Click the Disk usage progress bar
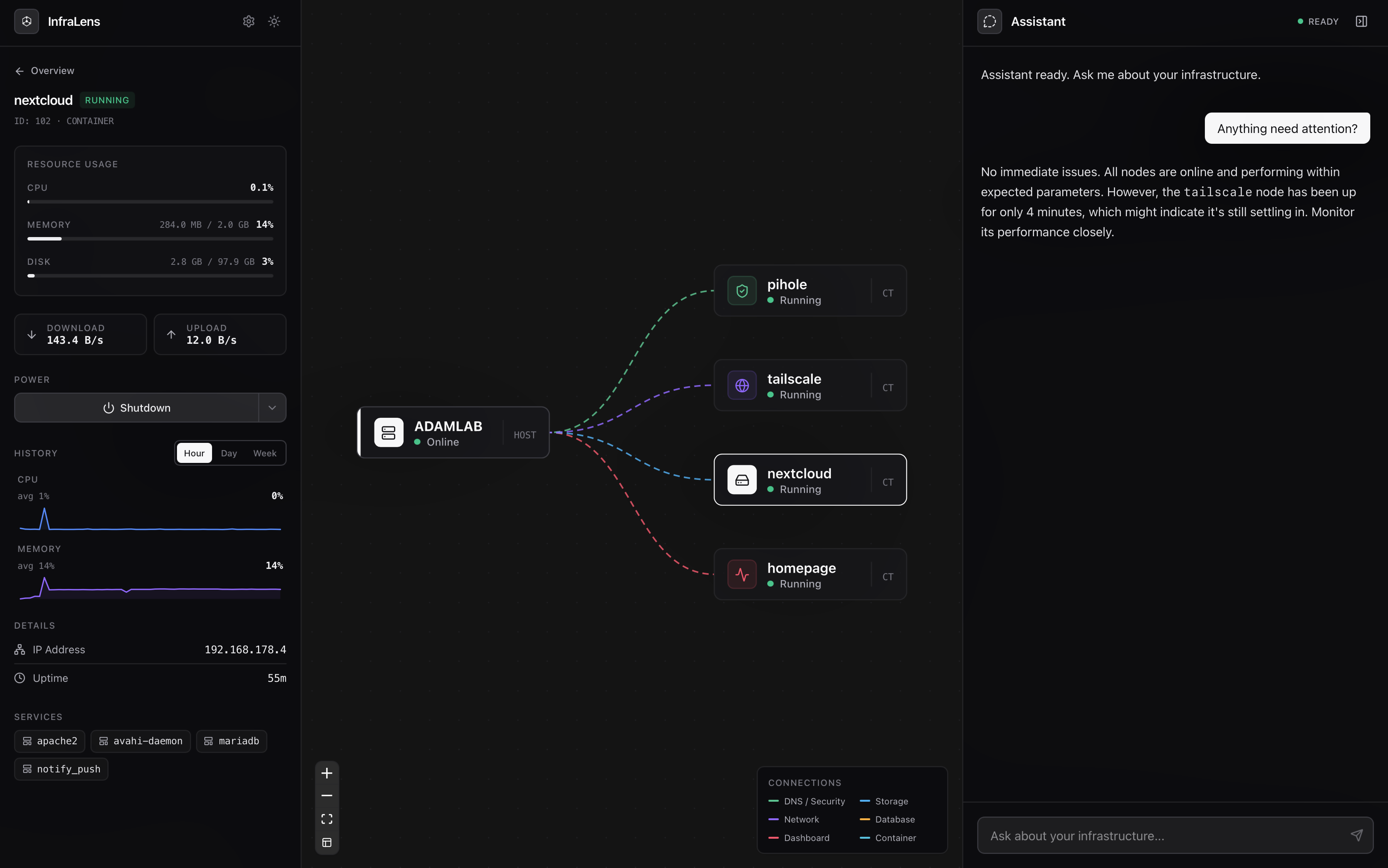The width and height of the screenshot is (1388, 868). tap(150, 276)
